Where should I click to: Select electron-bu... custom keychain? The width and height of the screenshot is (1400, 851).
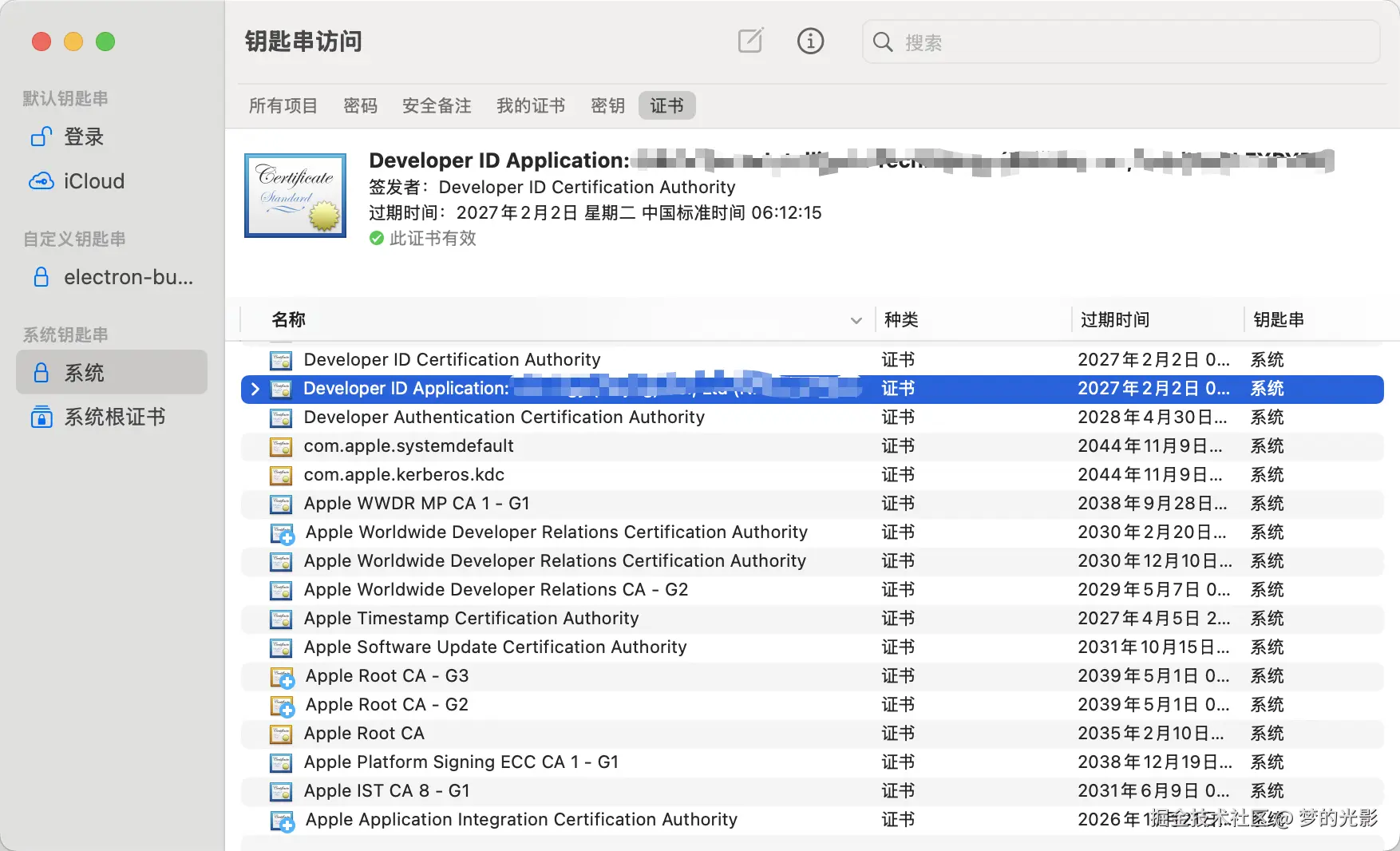point(112,277)
